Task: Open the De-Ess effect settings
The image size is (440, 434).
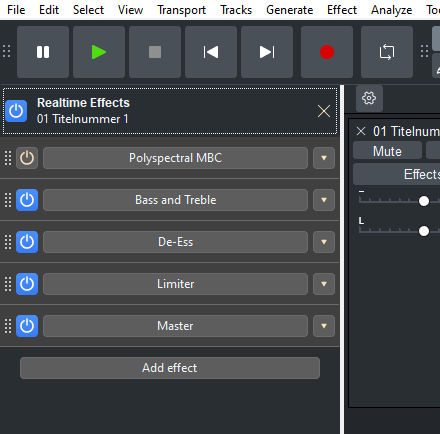Action: (175, 242)
